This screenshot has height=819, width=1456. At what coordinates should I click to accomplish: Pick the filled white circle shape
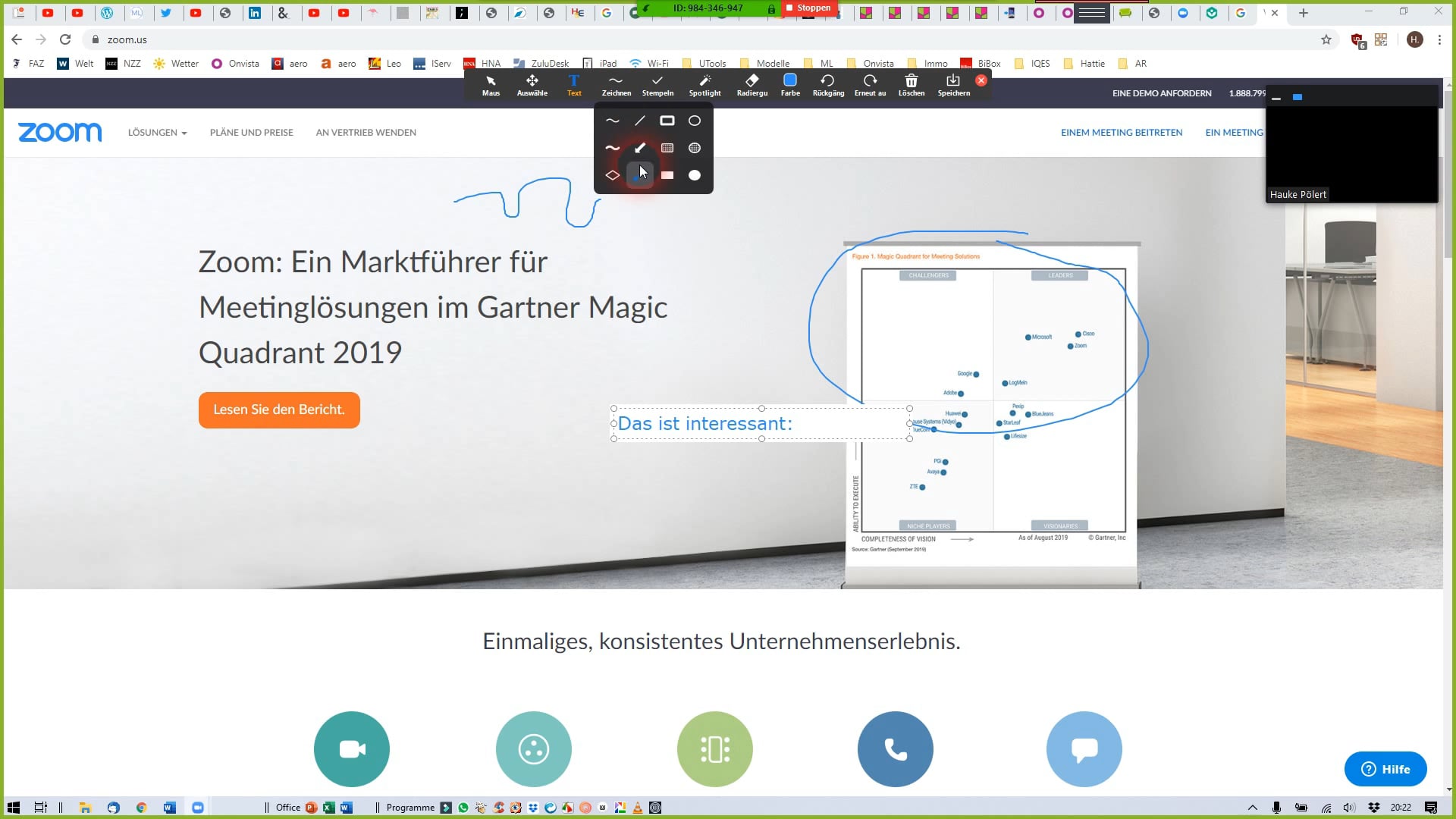(x=695, y=175)
